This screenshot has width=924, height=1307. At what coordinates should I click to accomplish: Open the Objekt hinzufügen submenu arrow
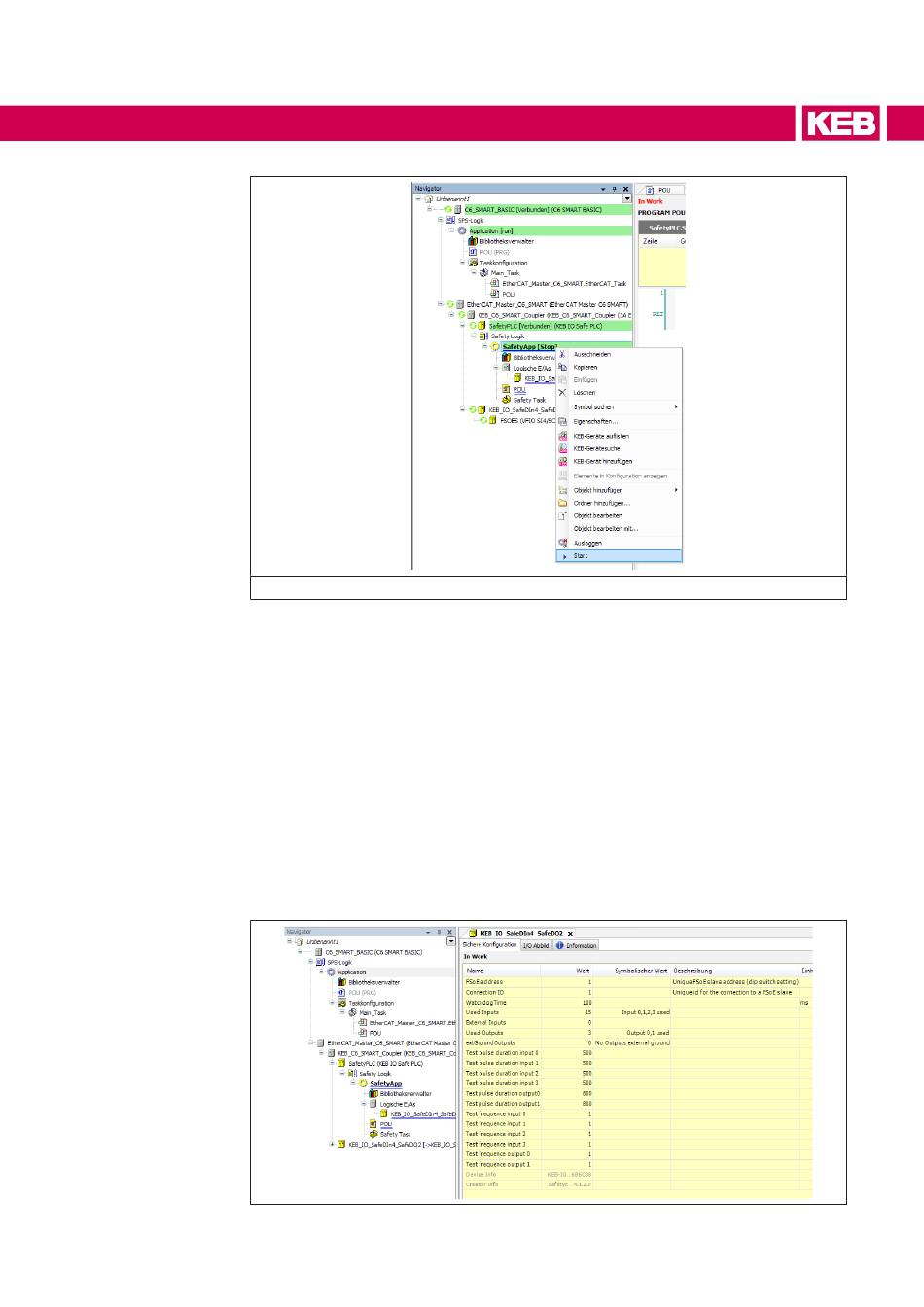[676, 490]
